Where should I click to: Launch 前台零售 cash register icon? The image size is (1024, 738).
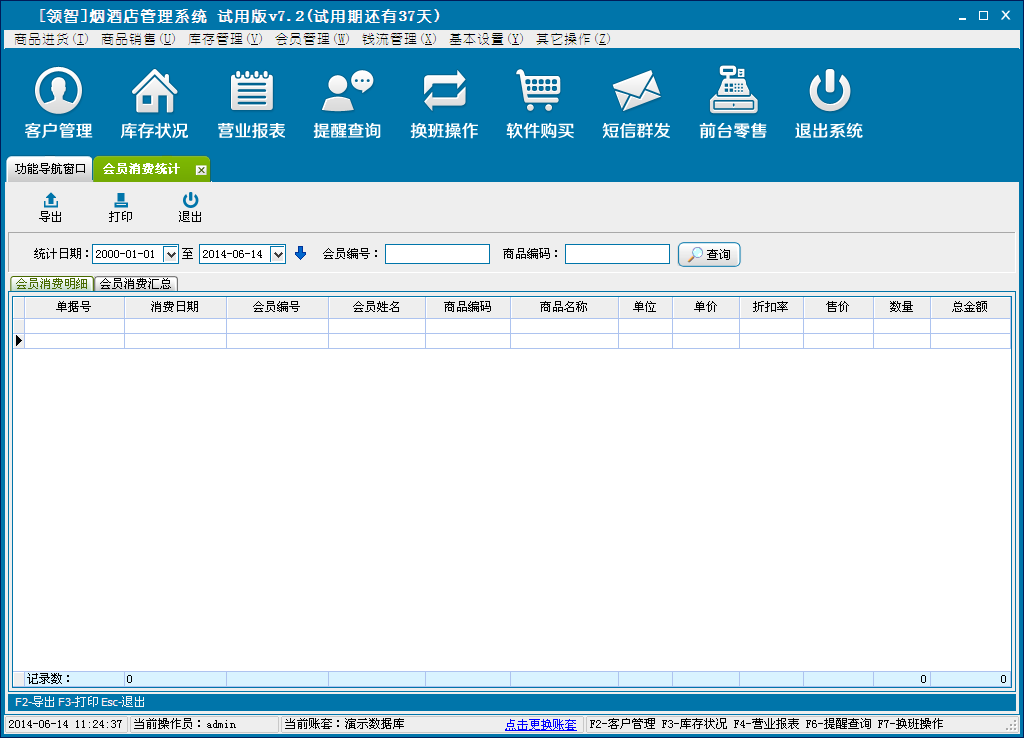point(733,92)
